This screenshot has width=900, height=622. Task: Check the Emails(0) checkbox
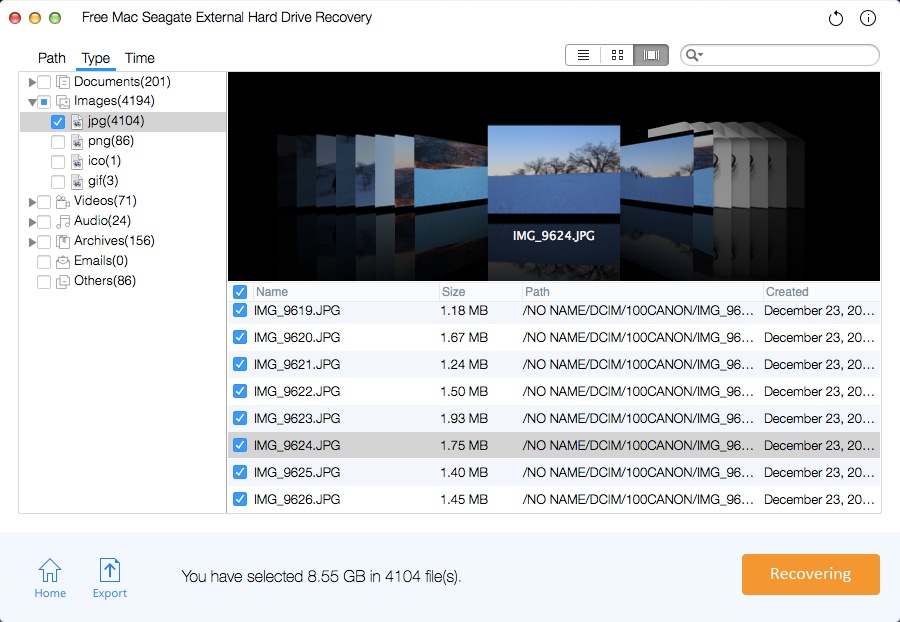point(44,262)
